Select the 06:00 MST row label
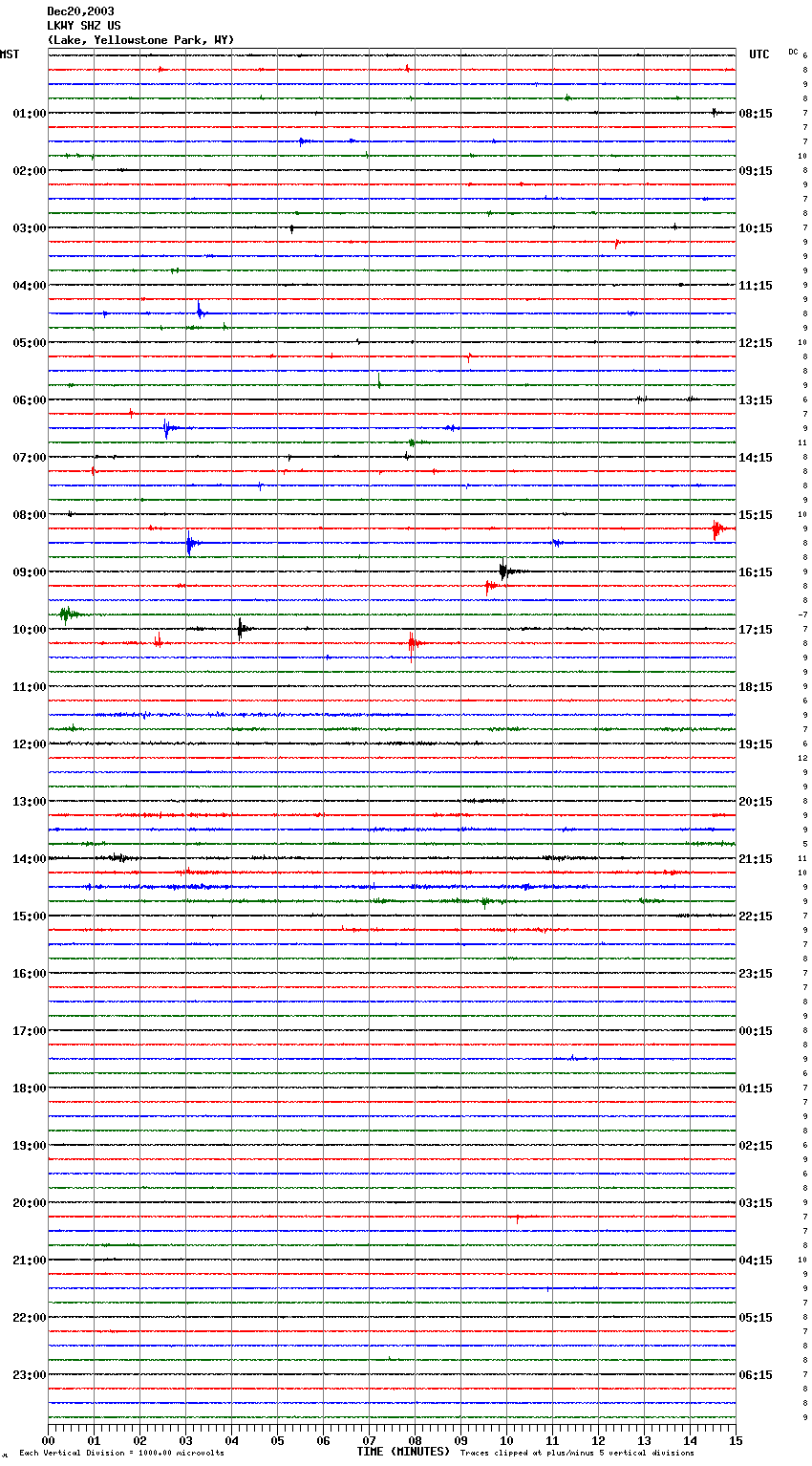812x1466 pixels. point(30,400)
